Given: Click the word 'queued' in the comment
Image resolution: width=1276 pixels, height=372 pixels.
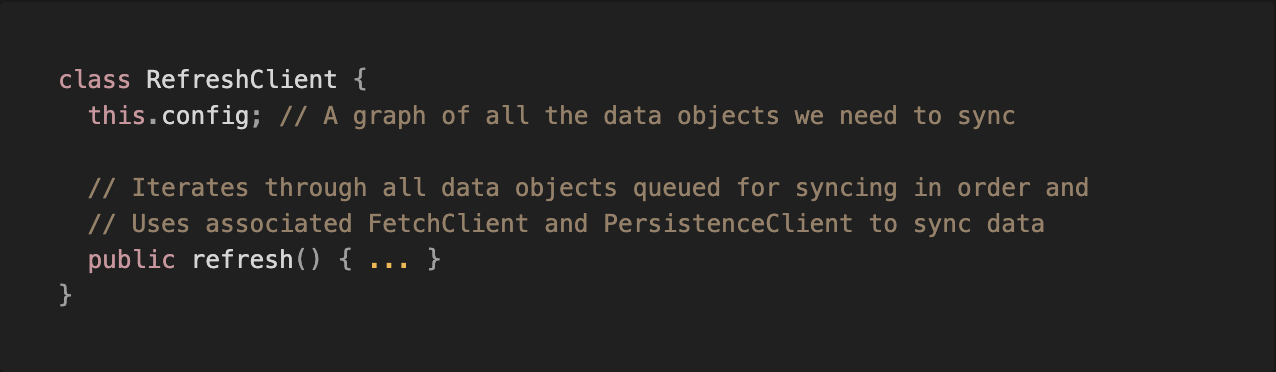Looking at the screenshot, I should pos(677,188).
